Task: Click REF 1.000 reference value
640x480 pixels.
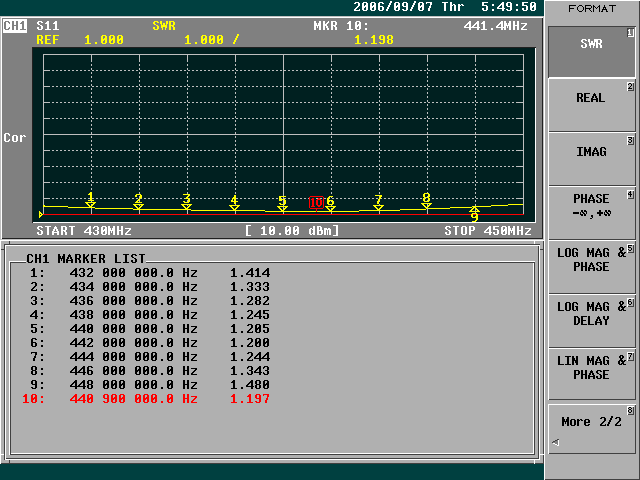Action: 80,40
